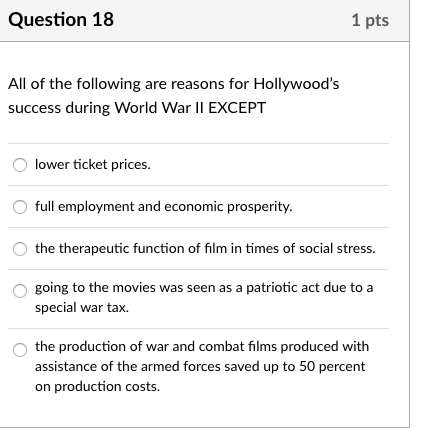Click the "assistance of the armed forces" line
The image size is (435, 431).
pos(200,367)
